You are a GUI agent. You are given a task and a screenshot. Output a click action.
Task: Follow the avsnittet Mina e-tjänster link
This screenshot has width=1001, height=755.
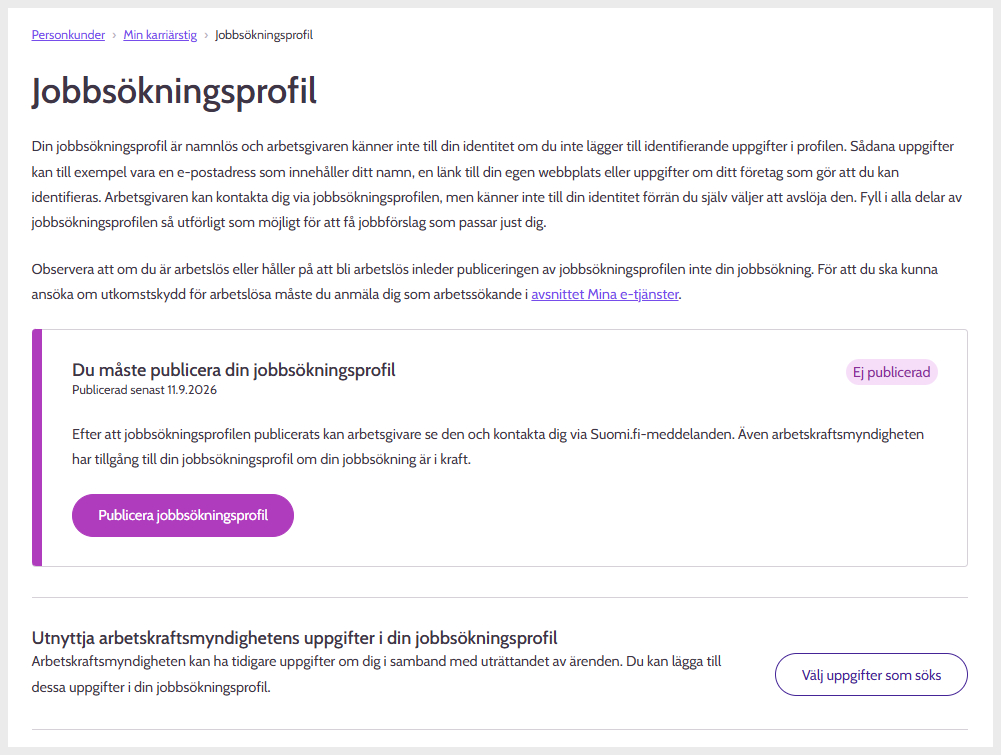coord(605,294)
